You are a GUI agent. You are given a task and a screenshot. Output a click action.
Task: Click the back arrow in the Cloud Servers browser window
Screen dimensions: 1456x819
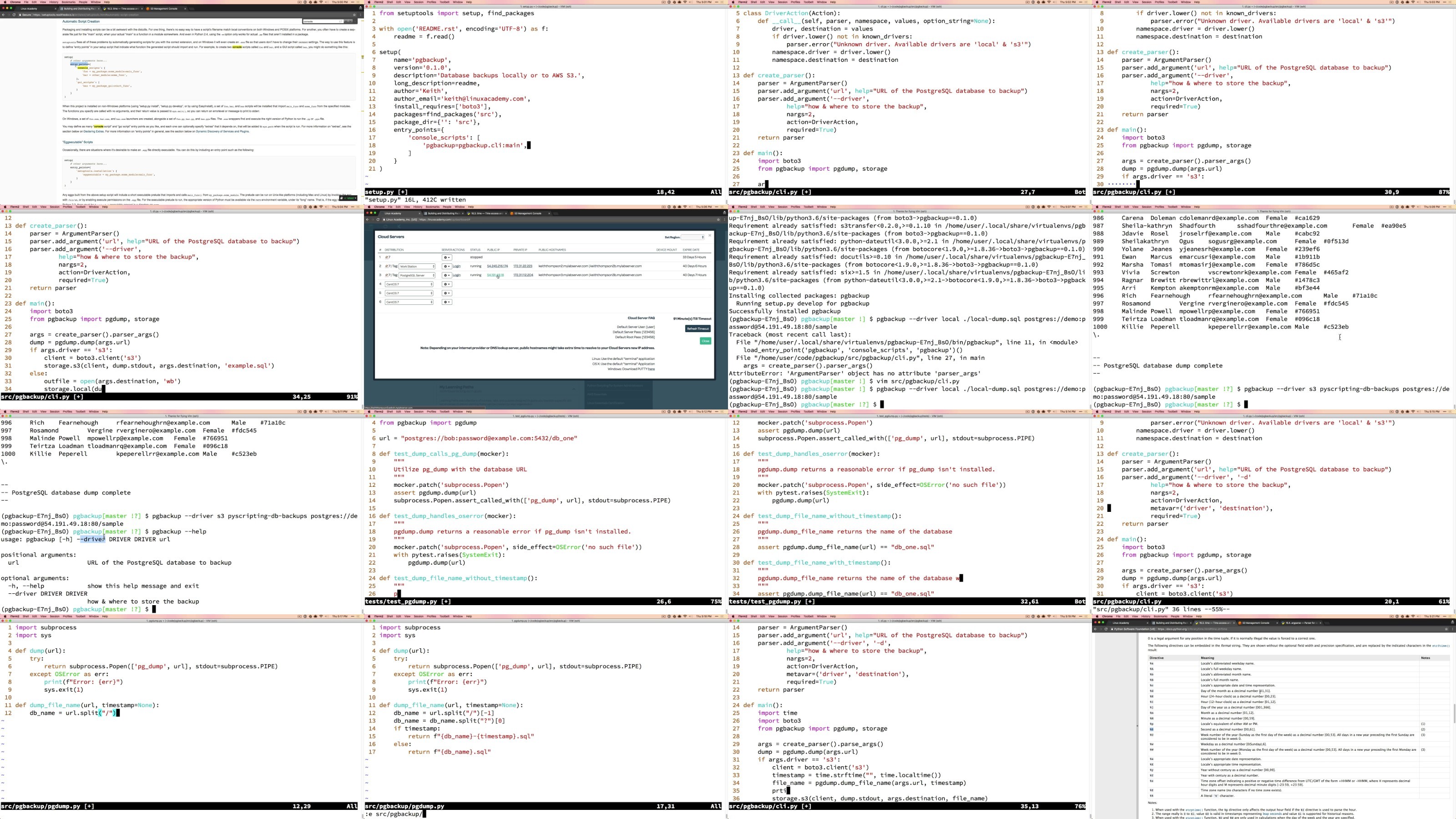click(368, 219)
